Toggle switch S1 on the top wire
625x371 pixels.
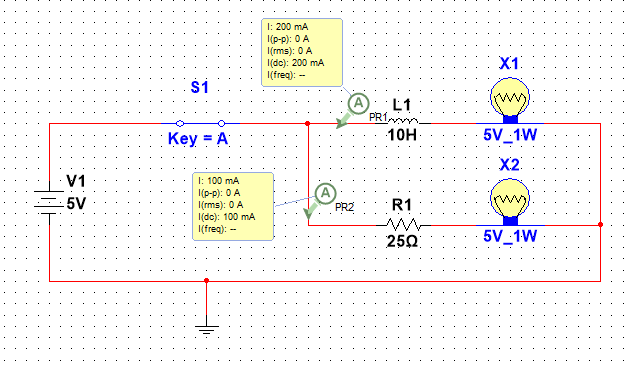(200, 124)
